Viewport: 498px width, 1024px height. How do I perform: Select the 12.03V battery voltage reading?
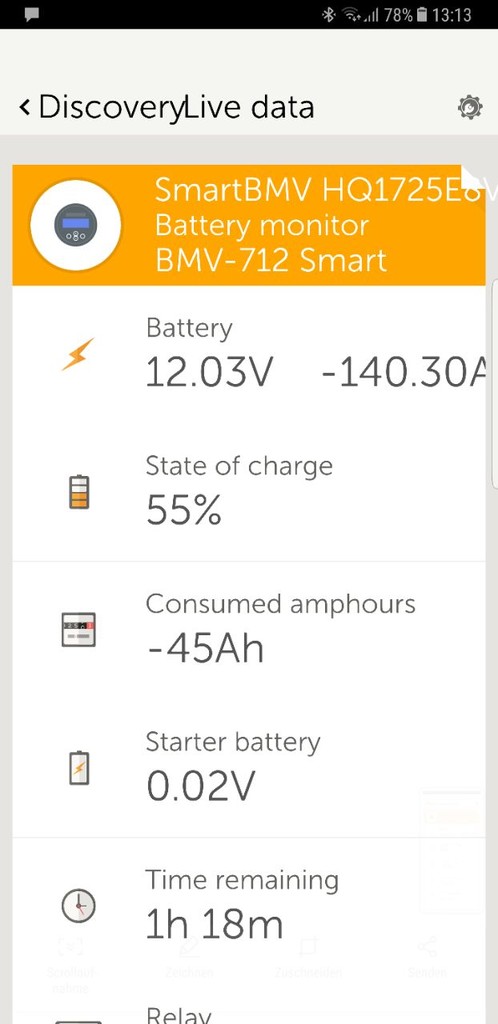point(209,374)
